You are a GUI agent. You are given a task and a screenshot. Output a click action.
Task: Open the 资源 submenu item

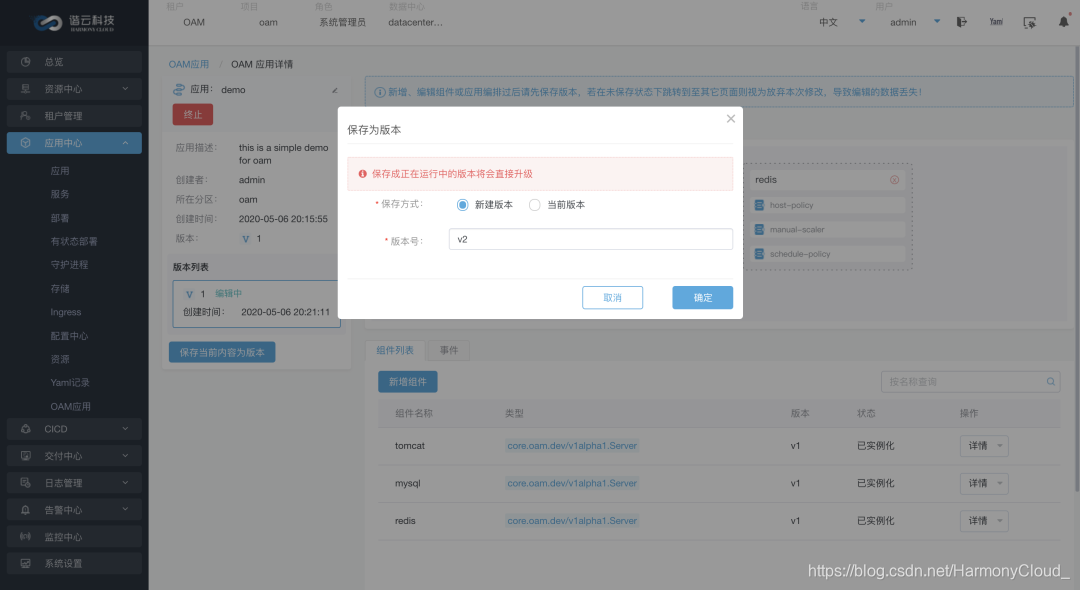tap(60, 359)
